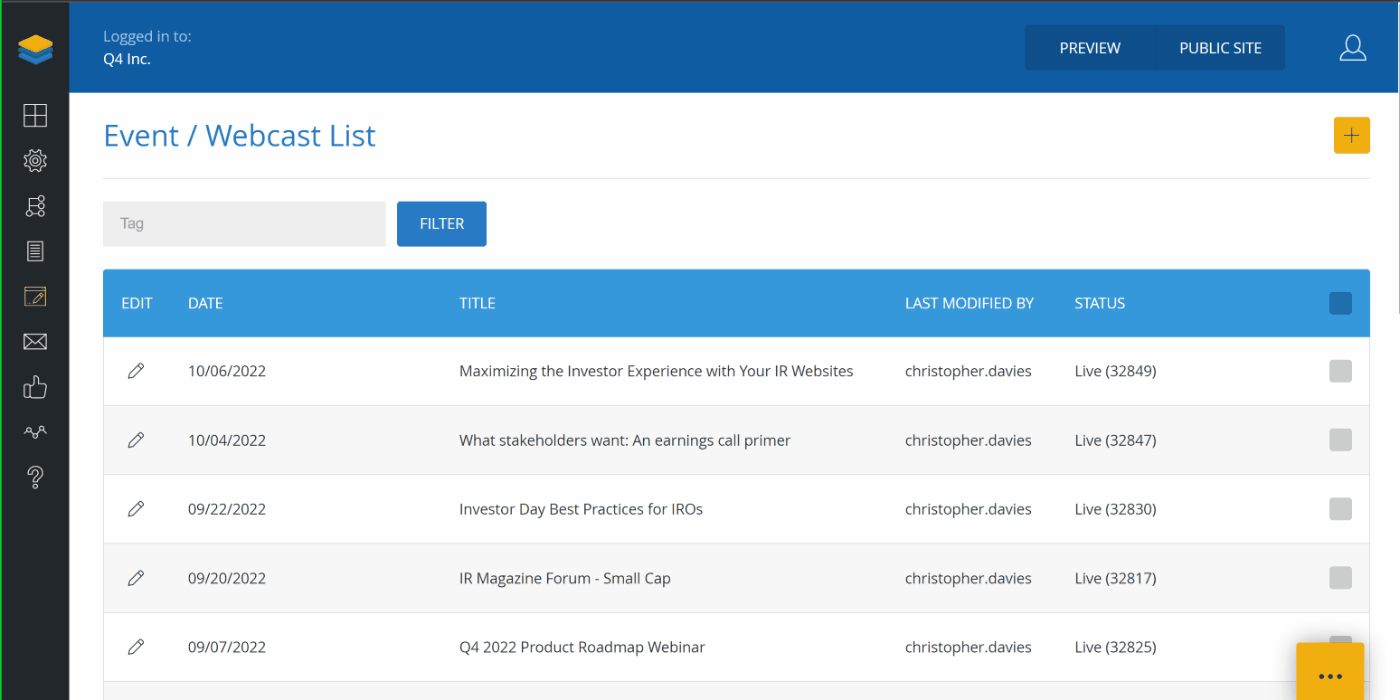This screenshot has height=700, width=1400.
Task: Select the content editor pencil-window icon
Action: 35,297
